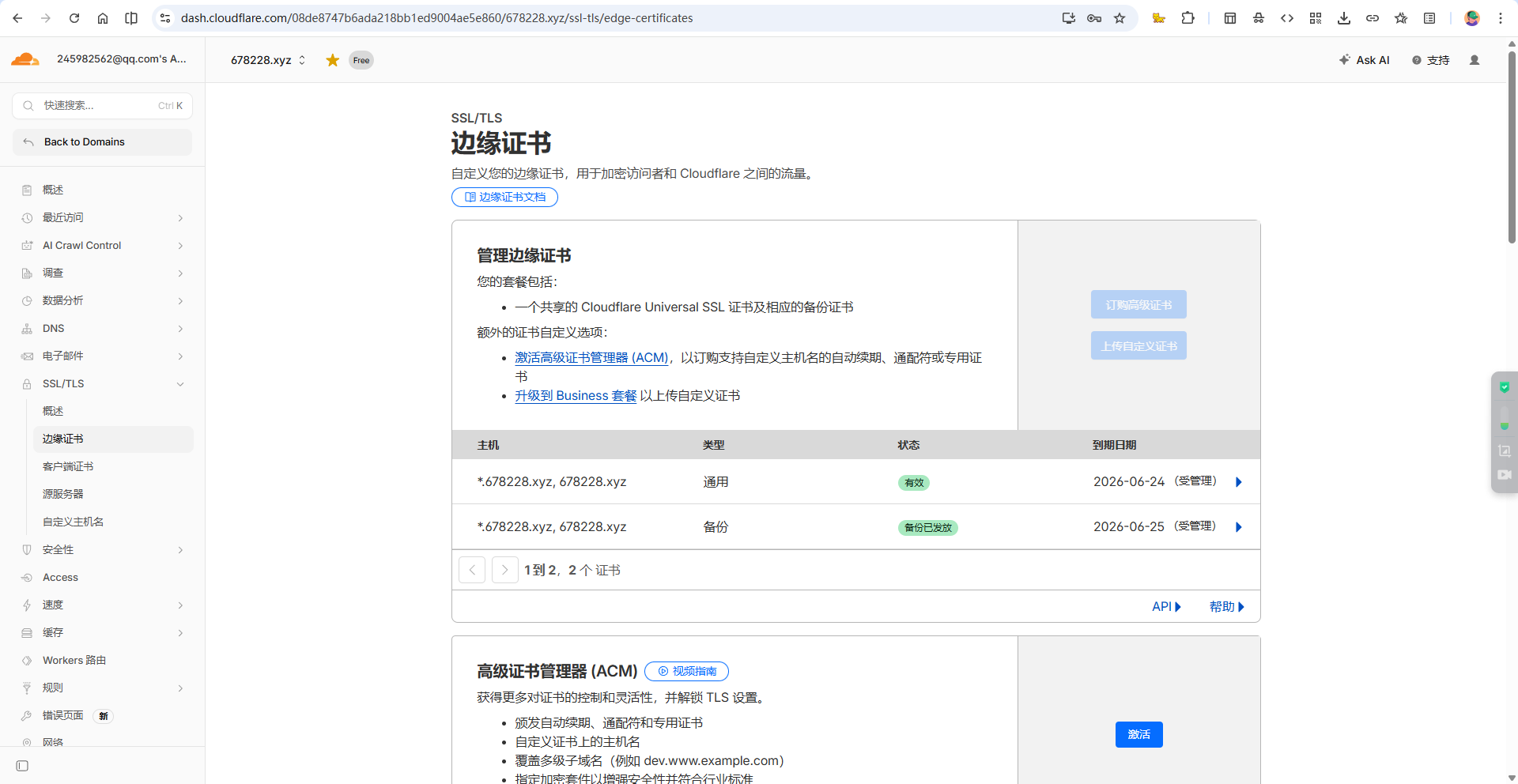Open the password key icon in address bar

[x=1094, y=18]
